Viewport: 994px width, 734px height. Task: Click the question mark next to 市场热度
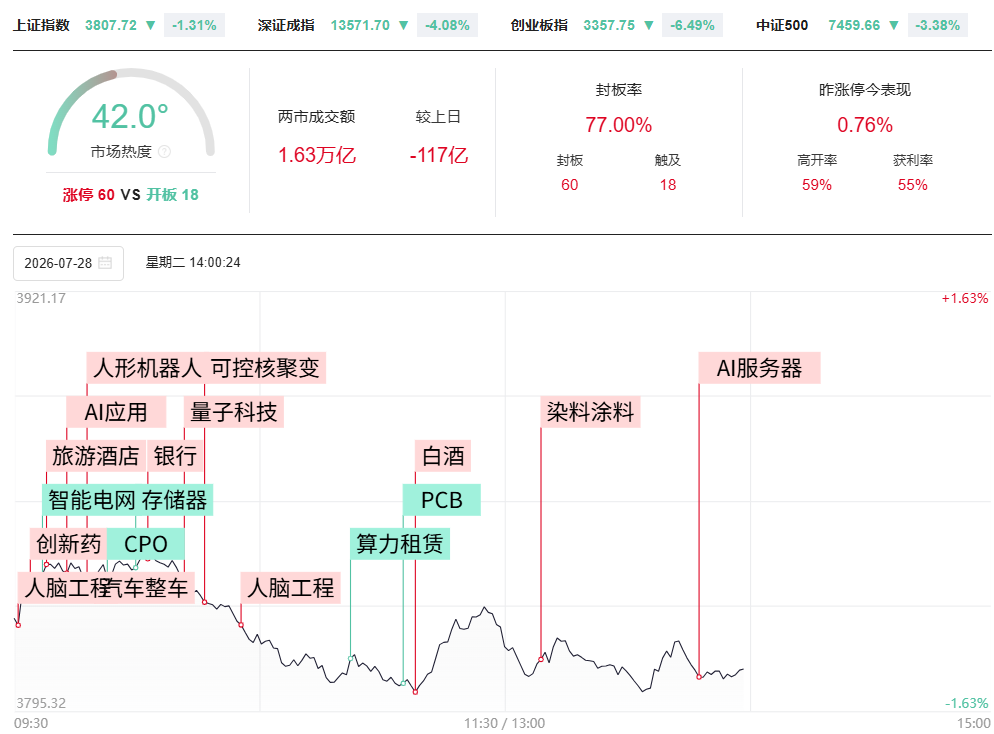[x=164, y=151]
